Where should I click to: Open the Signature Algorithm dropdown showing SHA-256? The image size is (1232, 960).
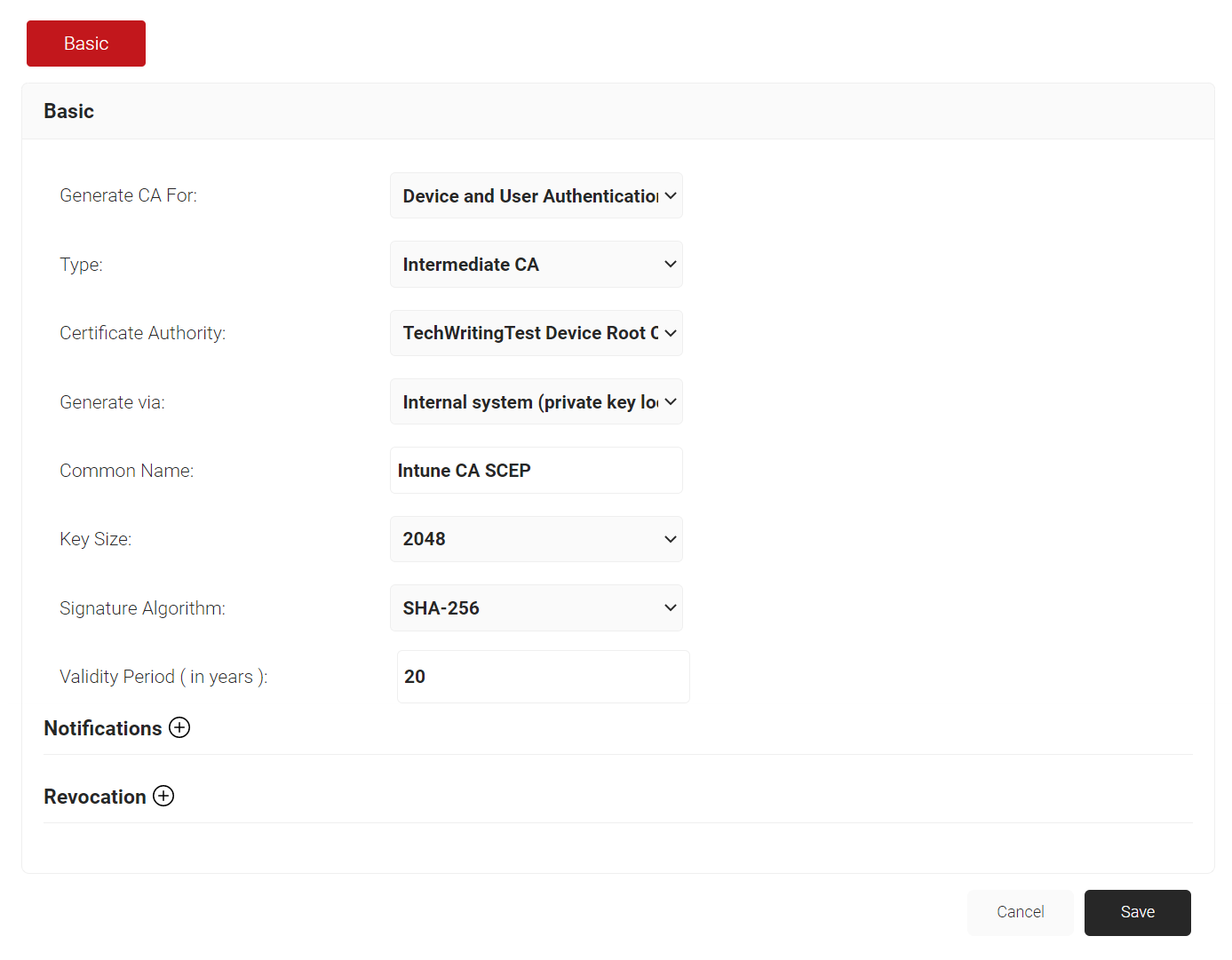click(x=536, y=608)
